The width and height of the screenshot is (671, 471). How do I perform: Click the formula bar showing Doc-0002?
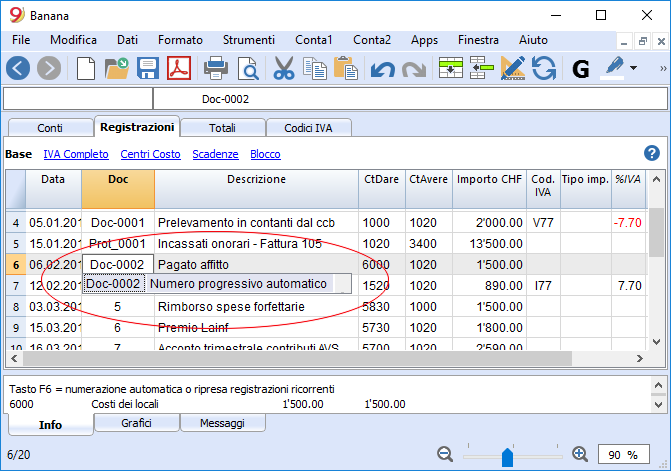pos(410,99)
